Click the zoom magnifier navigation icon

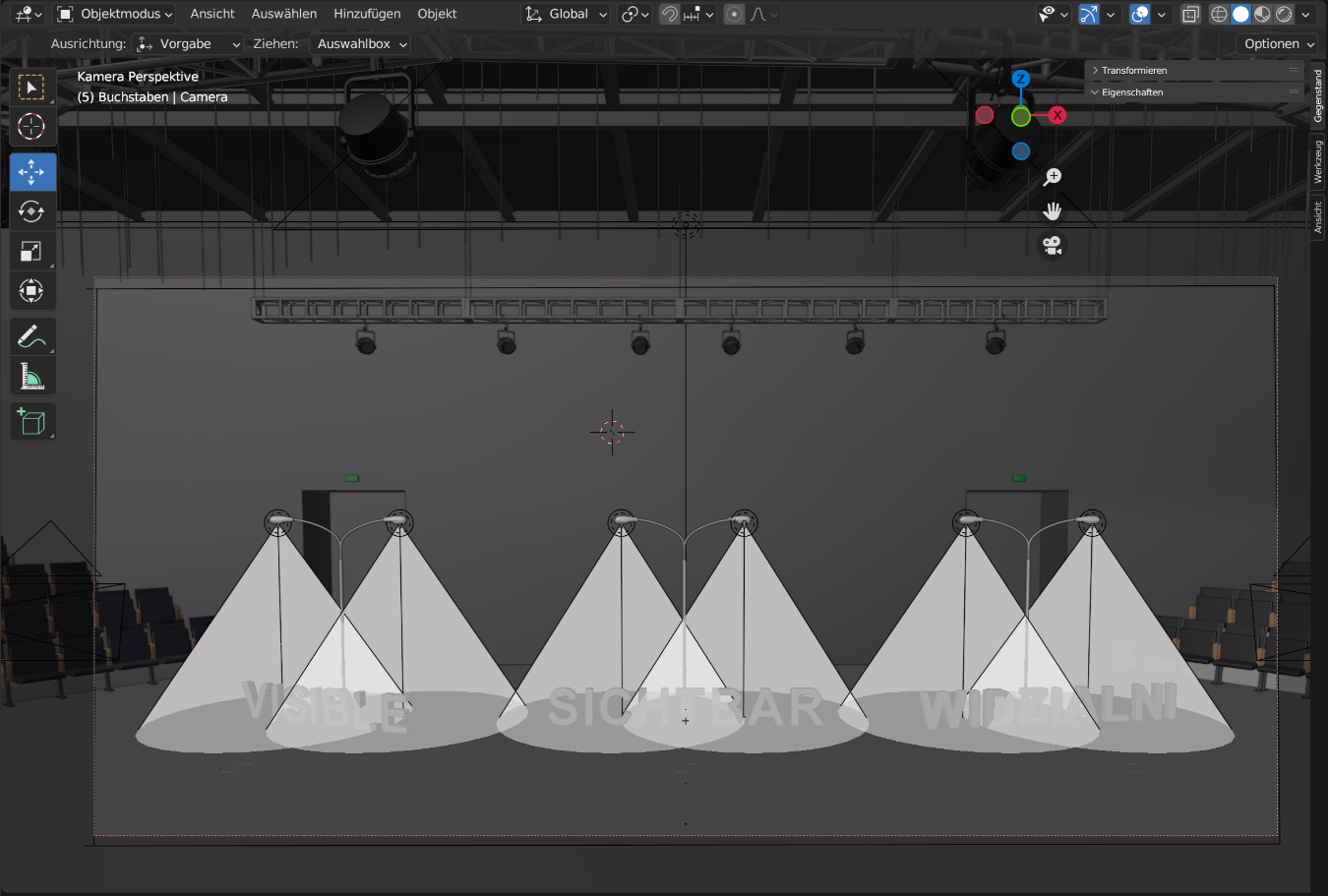(1052, 177)
